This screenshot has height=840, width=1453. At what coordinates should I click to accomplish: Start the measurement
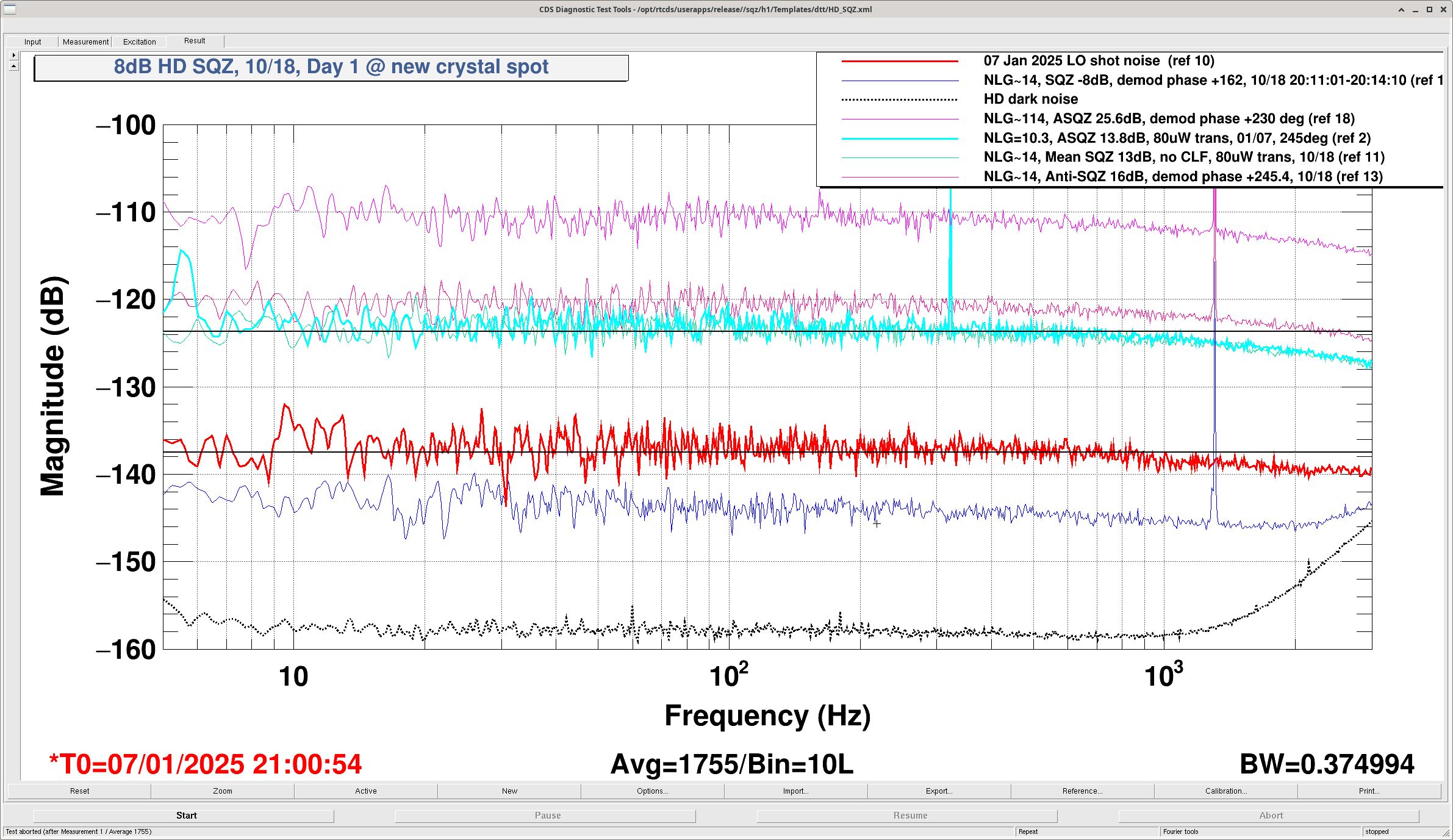(x=184, y=816)
